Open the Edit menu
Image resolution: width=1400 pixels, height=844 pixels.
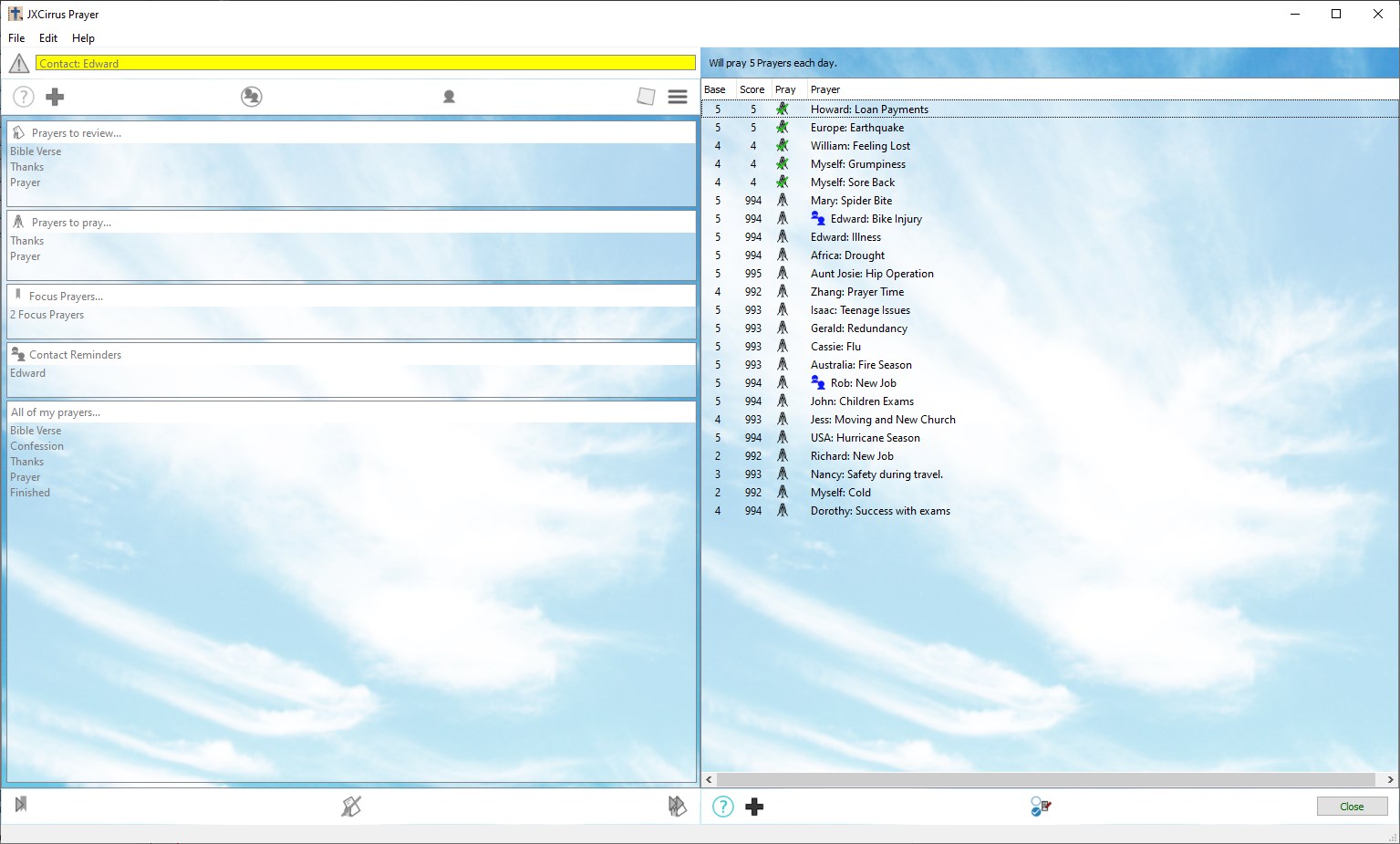(48, 38)
